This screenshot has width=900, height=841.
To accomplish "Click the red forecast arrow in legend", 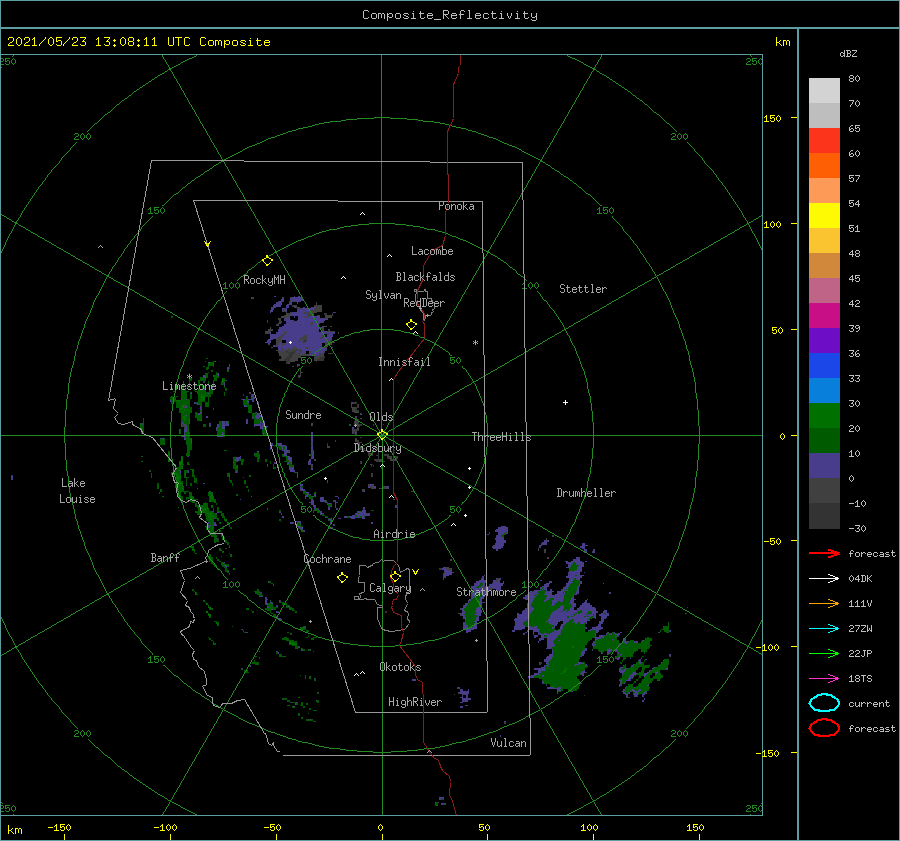I will pyautogui.click(x=824, y=553).
